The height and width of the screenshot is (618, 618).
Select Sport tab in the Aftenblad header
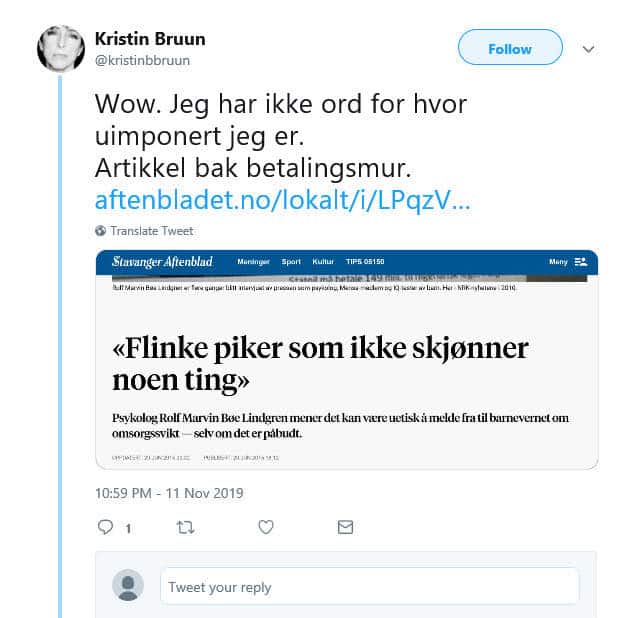[x=291, y=262]
